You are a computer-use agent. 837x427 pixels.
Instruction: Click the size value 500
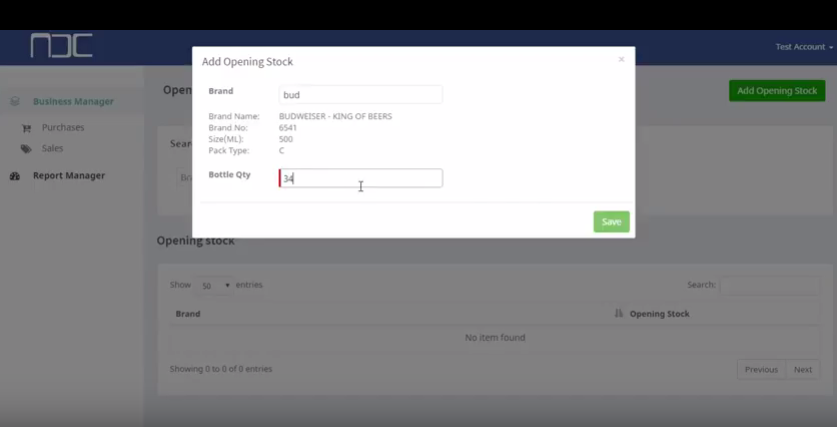286,139
